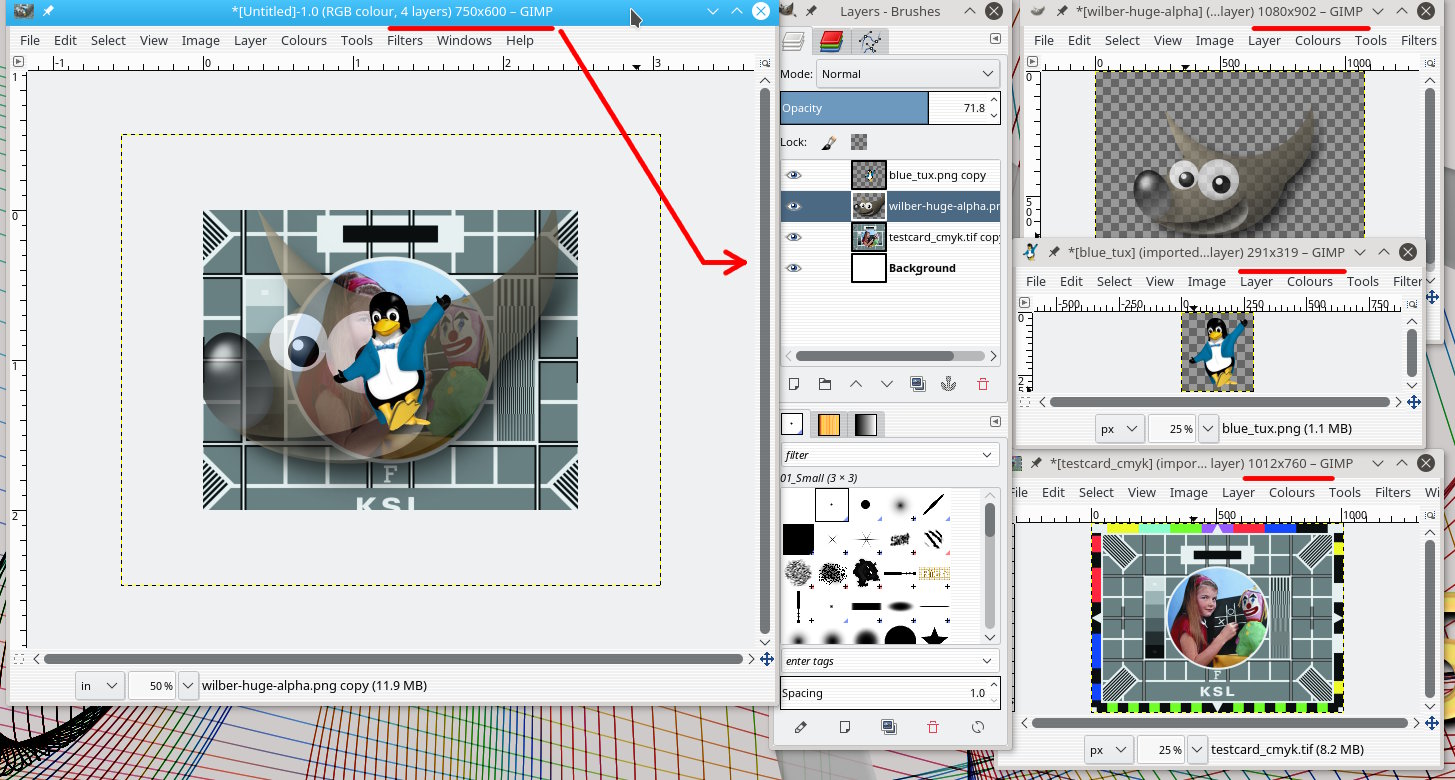Refresh the brushes list
The image size is (1455, 780).
[x=978, y=727]
